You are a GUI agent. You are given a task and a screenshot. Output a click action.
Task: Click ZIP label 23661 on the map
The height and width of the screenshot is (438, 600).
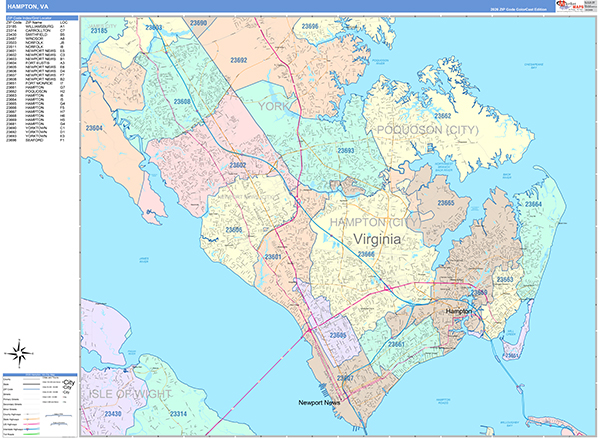tap(396, 344)
